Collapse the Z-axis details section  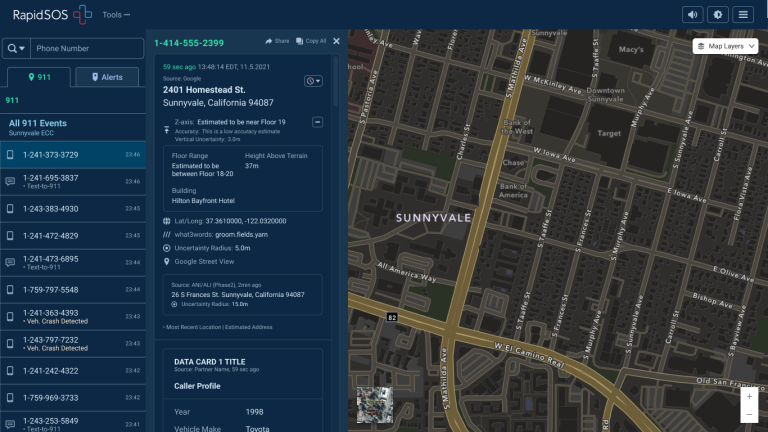click(317, 122)
